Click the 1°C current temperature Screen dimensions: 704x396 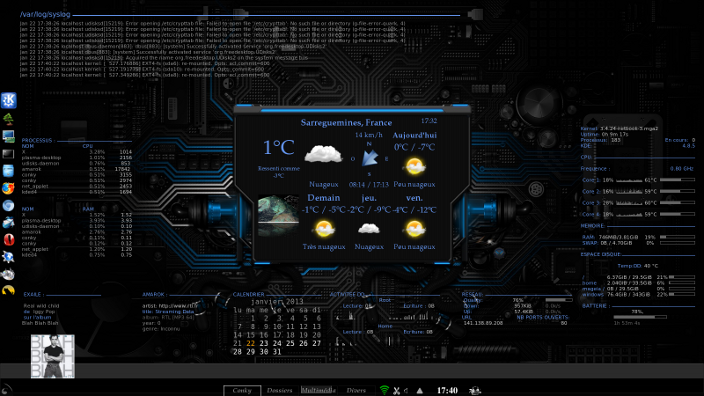pos(278,148)
